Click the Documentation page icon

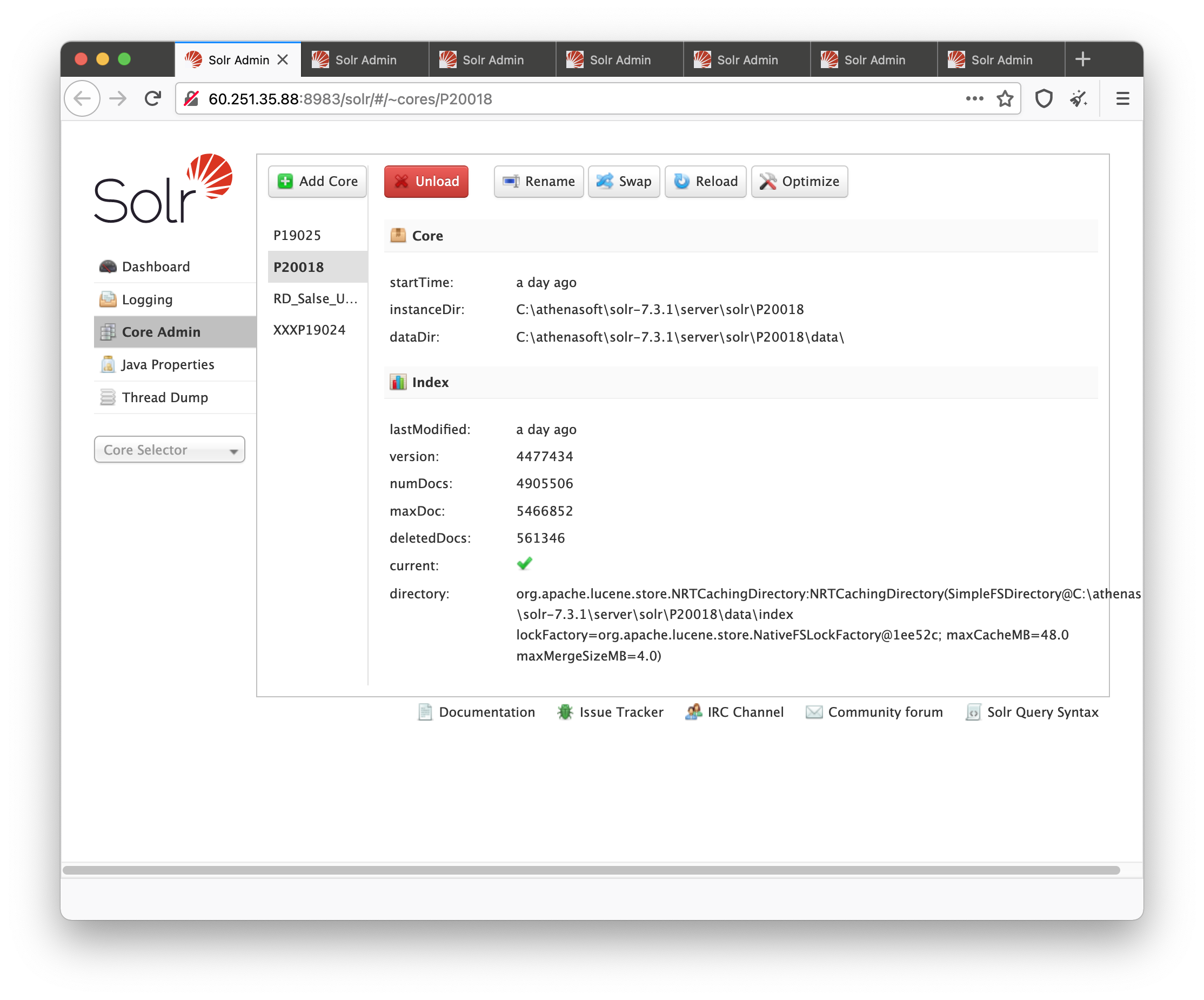pyautogui.click(x=425, y=712)
